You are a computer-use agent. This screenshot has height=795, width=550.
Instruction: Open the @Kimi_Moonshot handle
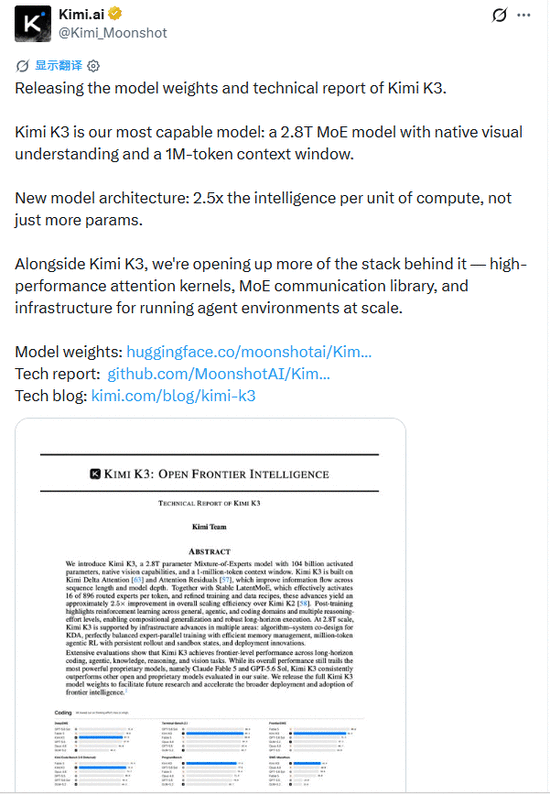113,33
